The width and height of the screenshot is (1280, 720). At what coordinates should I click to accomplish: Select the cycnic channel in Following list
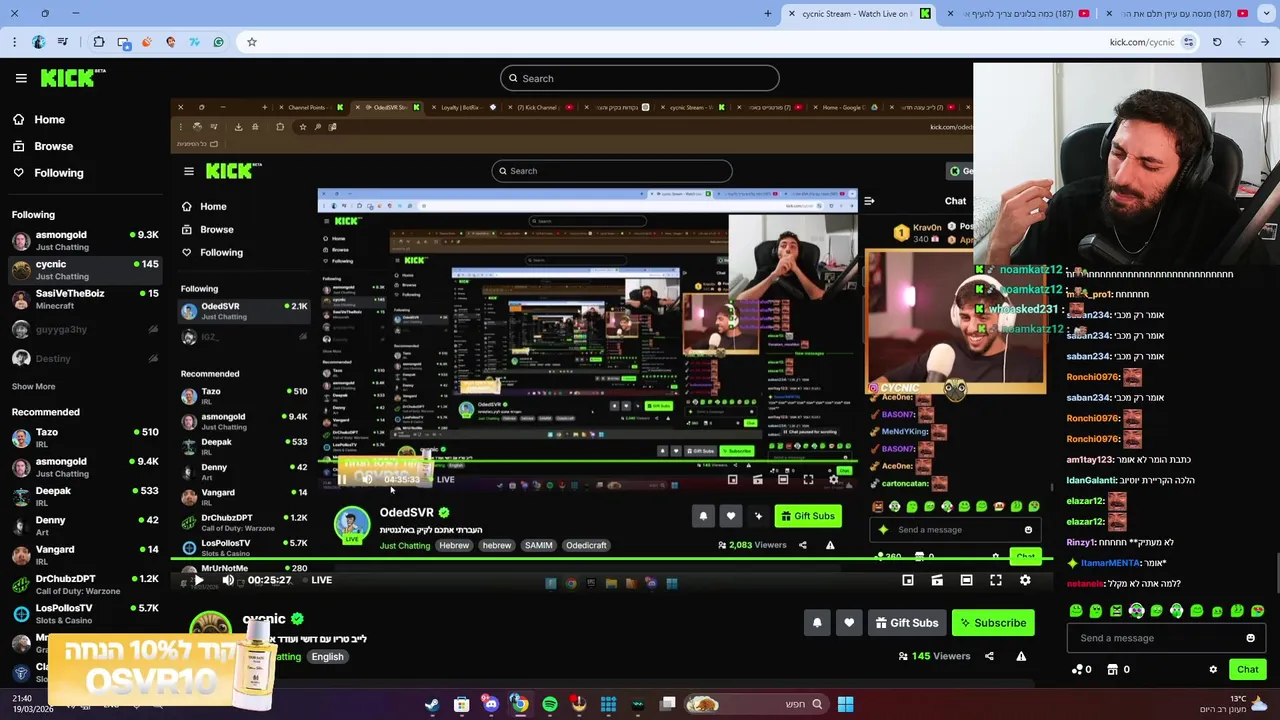[x=85, y=270]
